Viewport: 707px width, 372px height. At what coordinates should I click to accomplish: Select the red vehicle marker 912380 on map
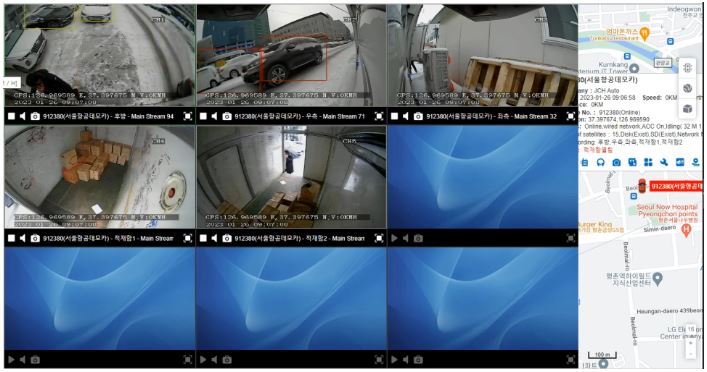click(642, 185)
